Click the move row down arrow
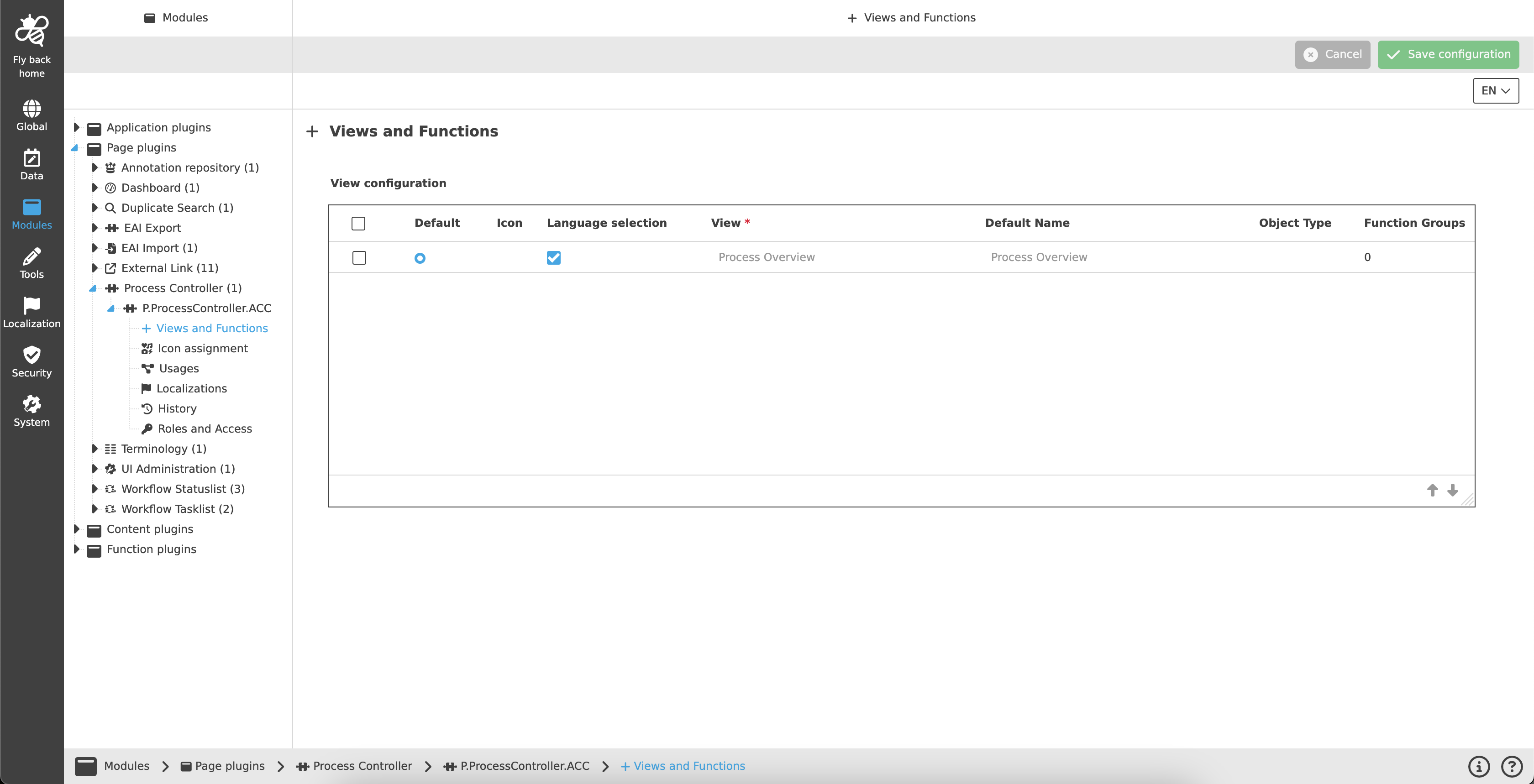1534x784 pixels. coord(1453,491)
